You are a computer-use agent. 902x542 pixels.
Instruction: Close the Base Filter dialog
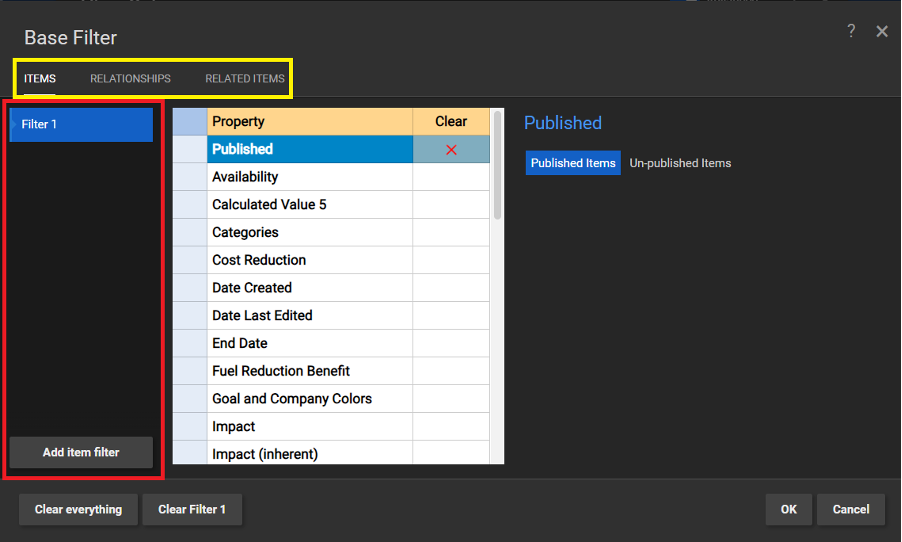click(x=882, y=31)
